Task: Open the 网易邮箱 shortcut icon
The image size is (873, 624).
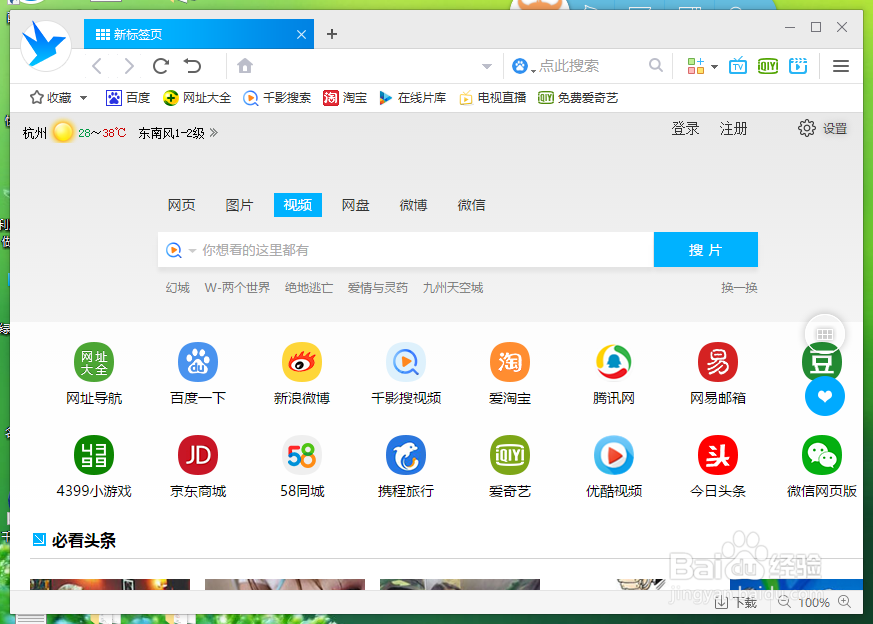Action: click(x=718, y=362)
